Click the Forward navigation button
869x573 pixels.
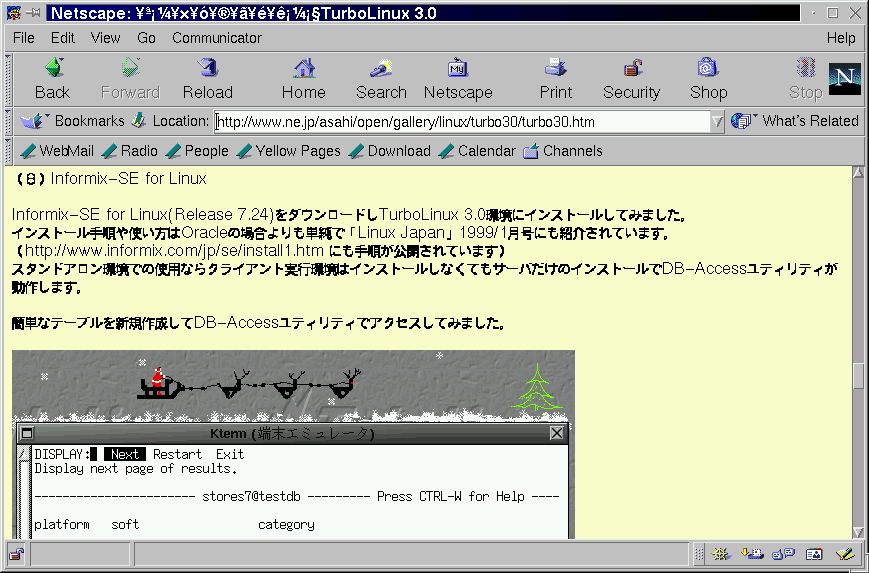click(x=130, y=79)
